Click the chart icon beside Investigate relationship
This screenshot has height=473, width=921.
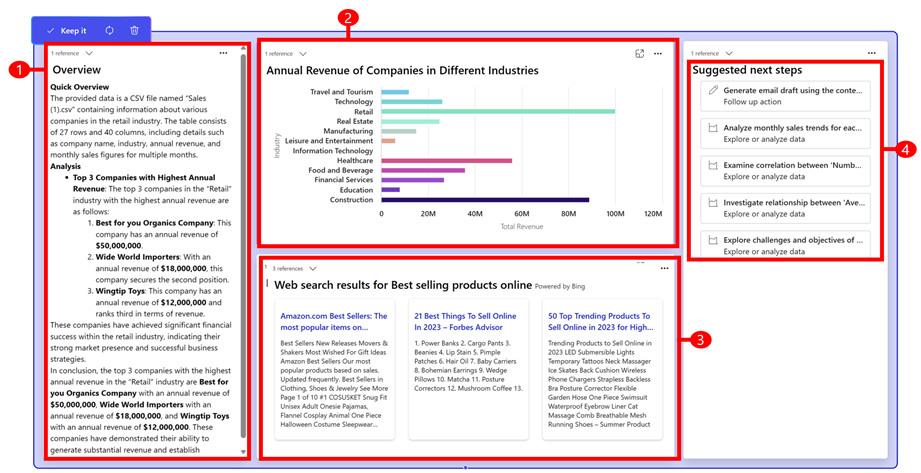click(713, 203)
